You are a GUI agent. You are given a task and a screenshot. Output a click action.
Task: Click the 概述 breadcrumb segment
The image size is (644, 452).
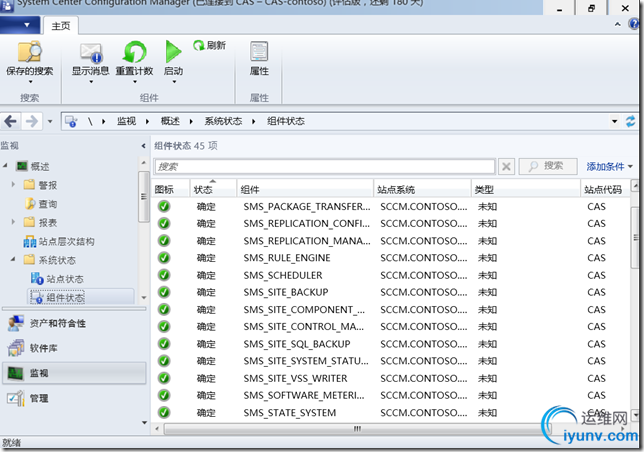point(170,121)
